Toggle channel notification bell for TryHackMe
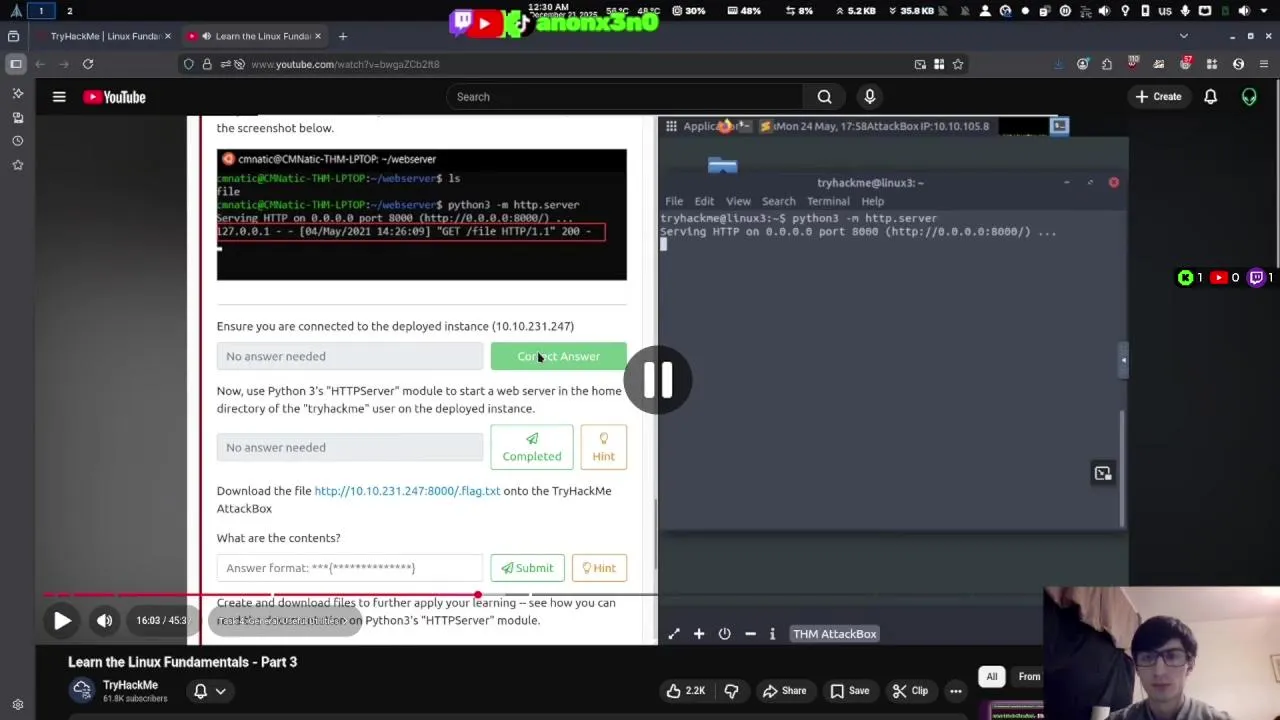 point(200,691)
